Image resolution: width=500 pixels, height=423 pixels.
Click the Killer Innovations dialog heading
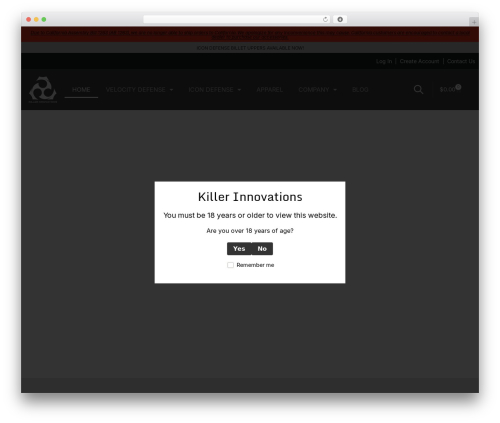pyautogui.click(x=250, y=197)
